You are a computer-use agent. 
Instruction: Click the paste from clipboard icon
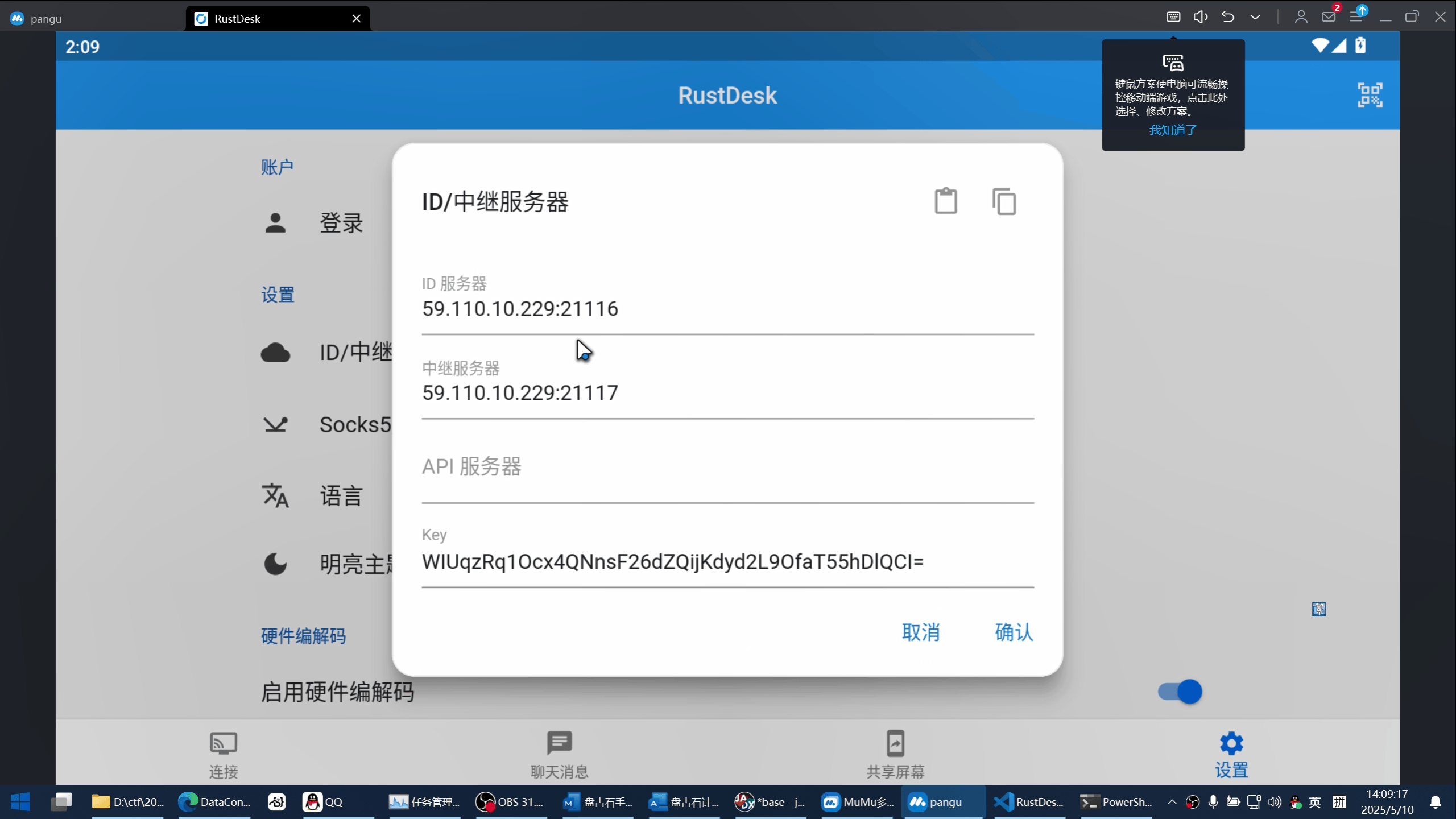click(946, 201)
